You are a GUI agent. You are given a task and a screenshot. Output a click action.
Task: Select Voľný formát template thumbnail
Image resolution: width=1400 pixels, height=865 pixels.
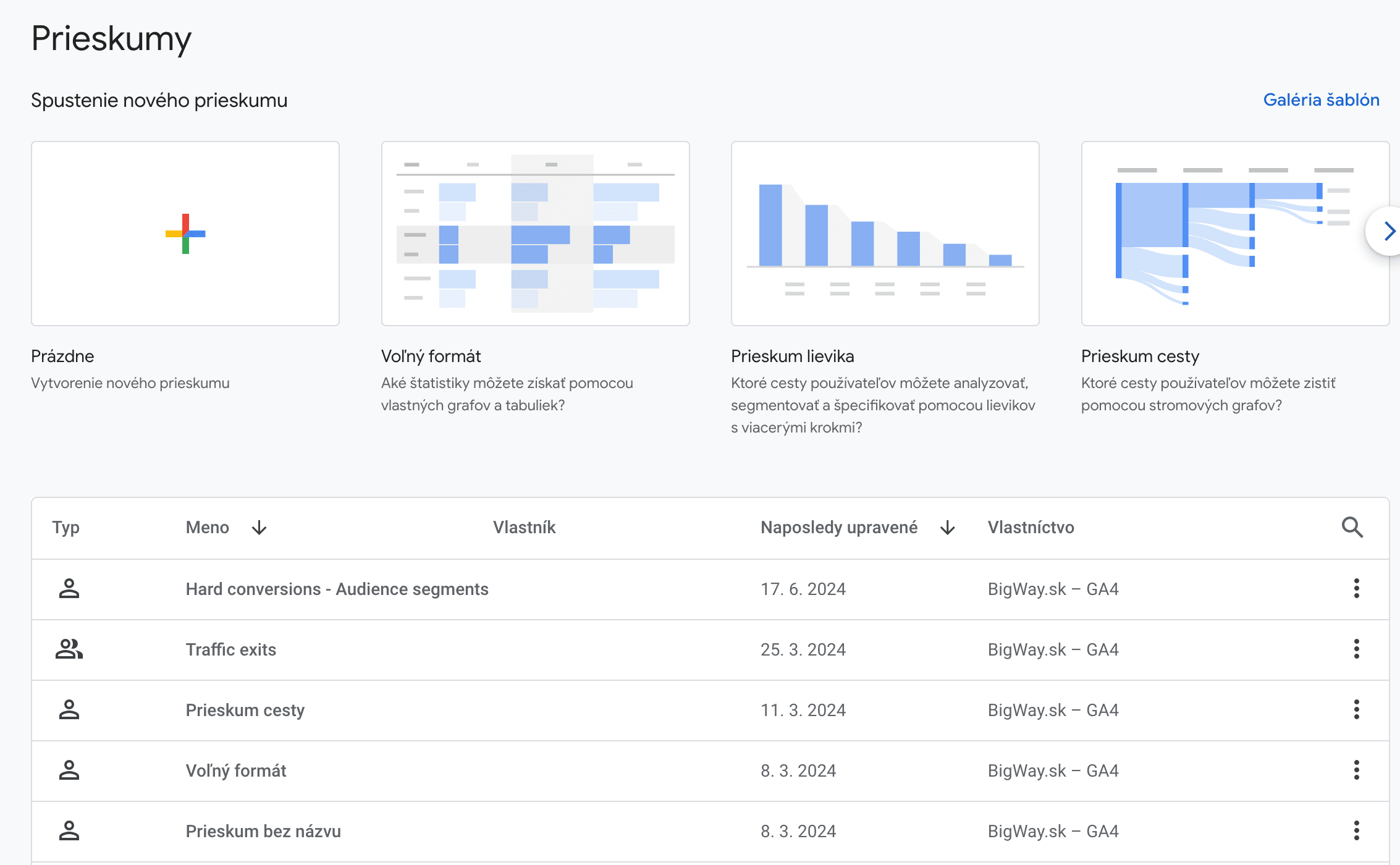[535, 234]
